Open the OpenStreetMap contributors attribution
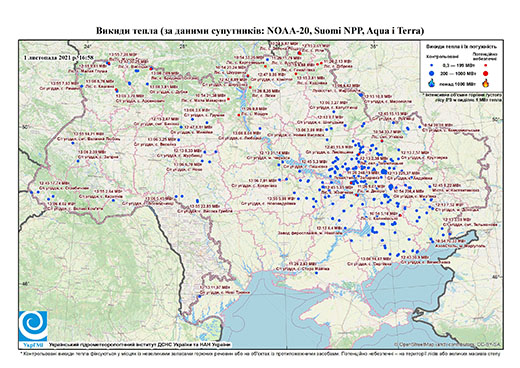This screenshot has width=520, height=368. click(448, 344)
